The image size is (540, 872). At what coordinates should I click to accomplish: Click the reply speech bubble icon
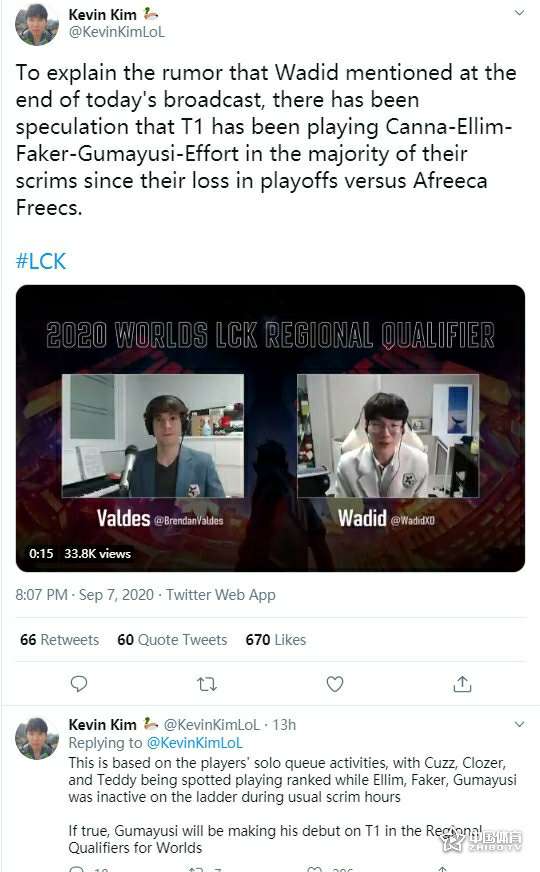click(79, 683)
